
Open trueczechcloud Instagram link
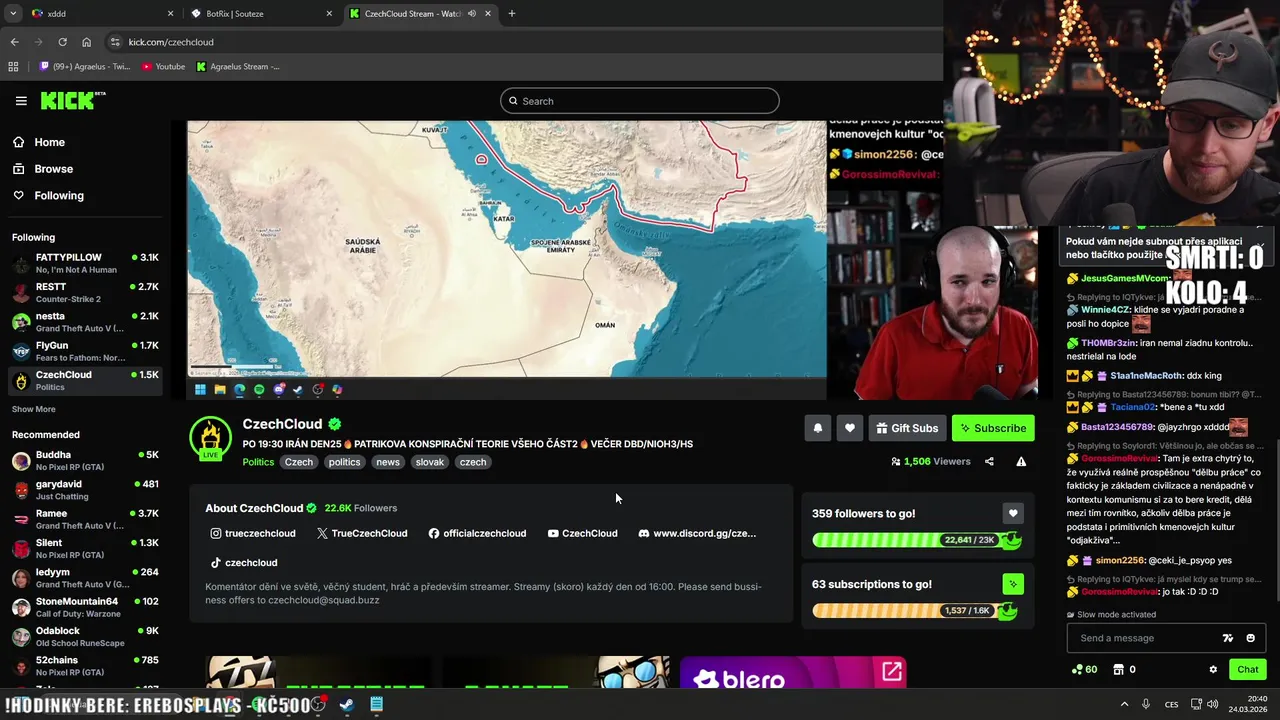[253, 534]
